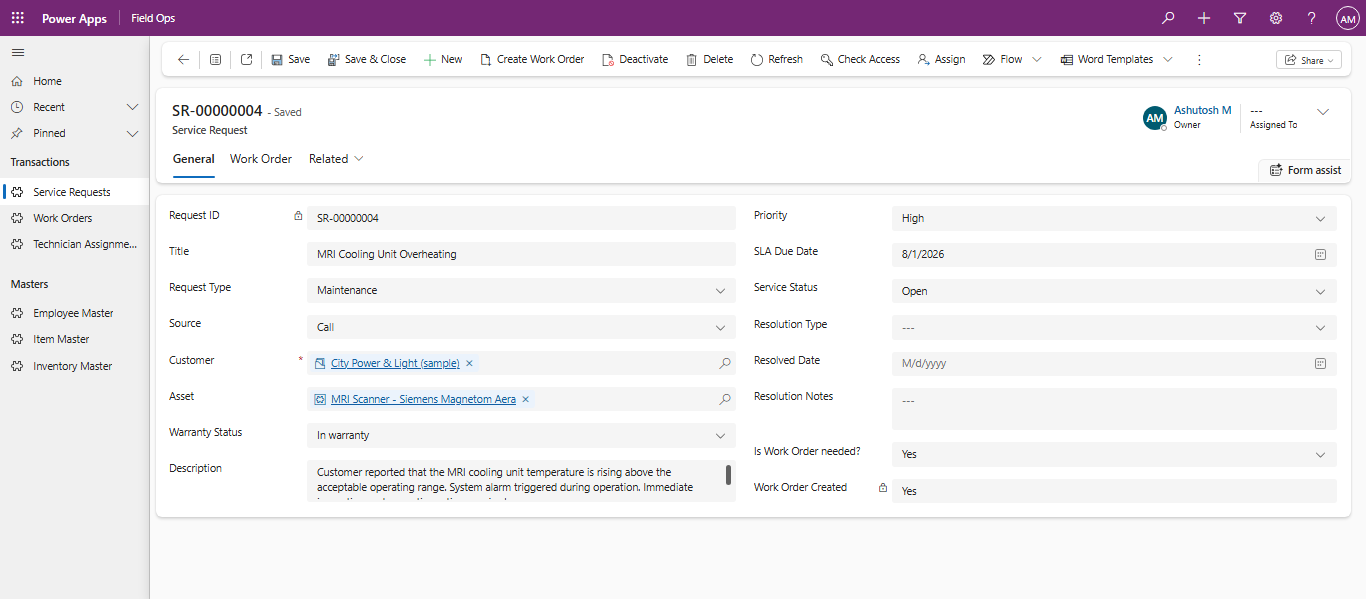
Task: Click the form view record-set icon
Action: click(x=215, y=59)
